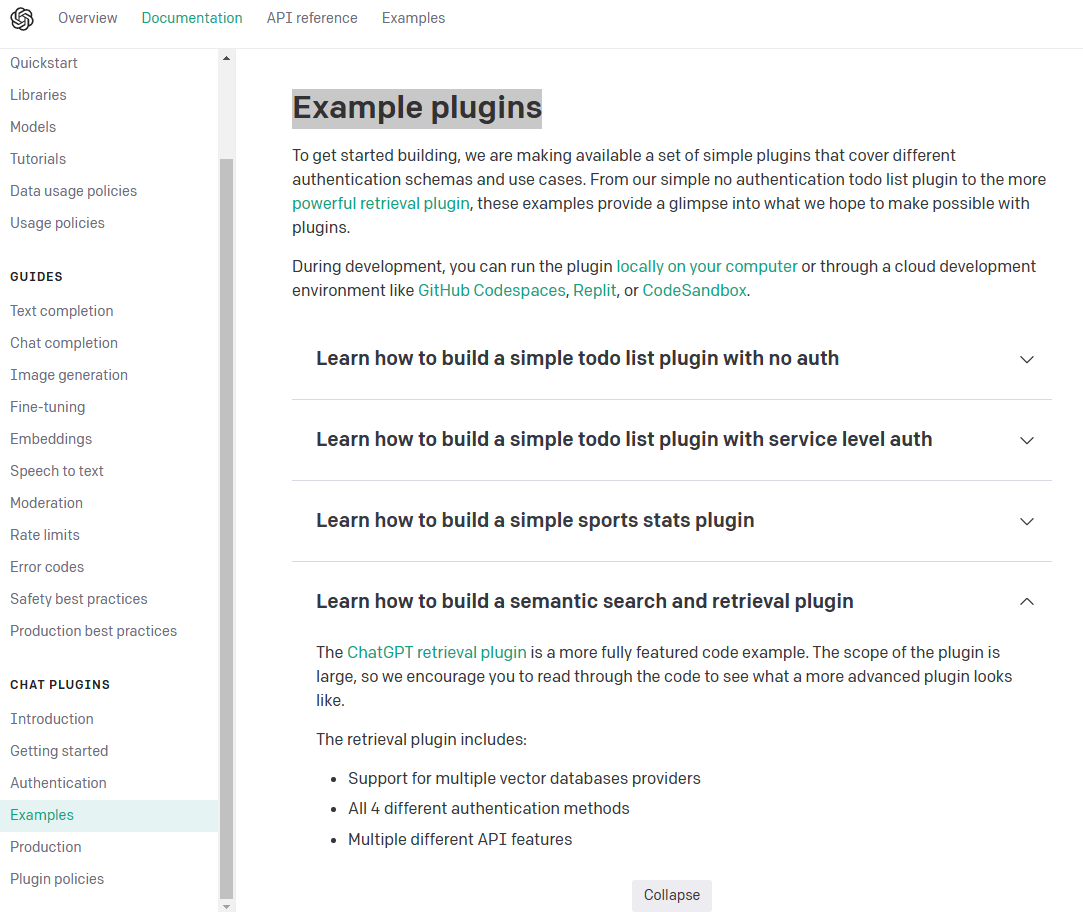Click 'All 4 different authentication methods' bullet
Viewport: 1083px width, 912px height.
point(489,808)
